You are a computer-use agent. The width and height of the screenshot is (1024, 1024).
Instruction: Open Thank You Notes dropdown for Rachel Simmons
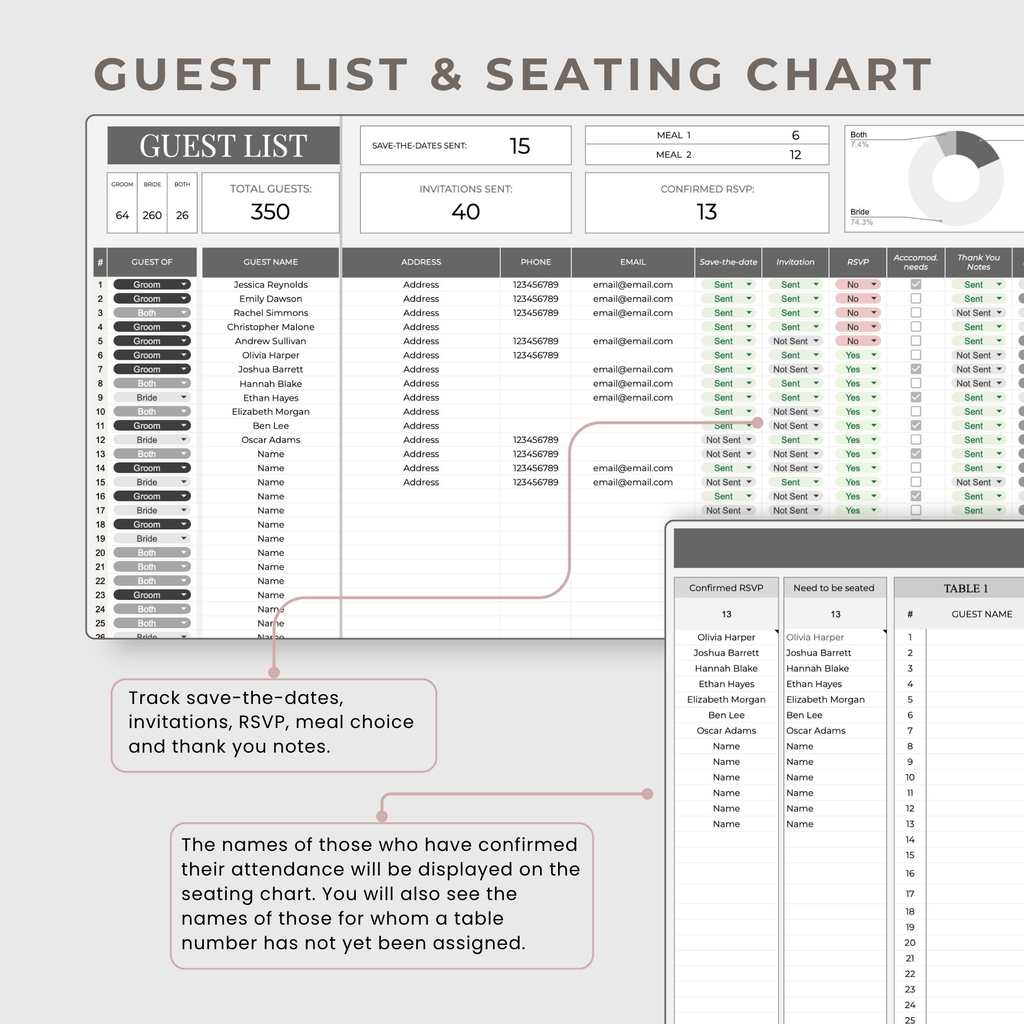click(x=978, y=313)
